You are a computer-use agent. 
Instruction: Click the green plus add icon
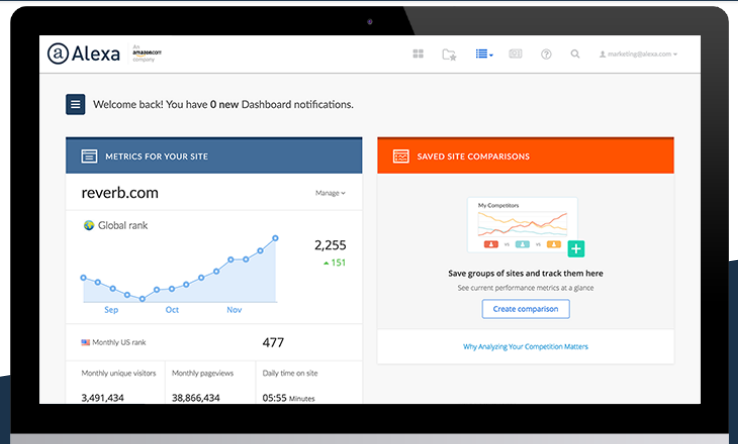point(576,249)
